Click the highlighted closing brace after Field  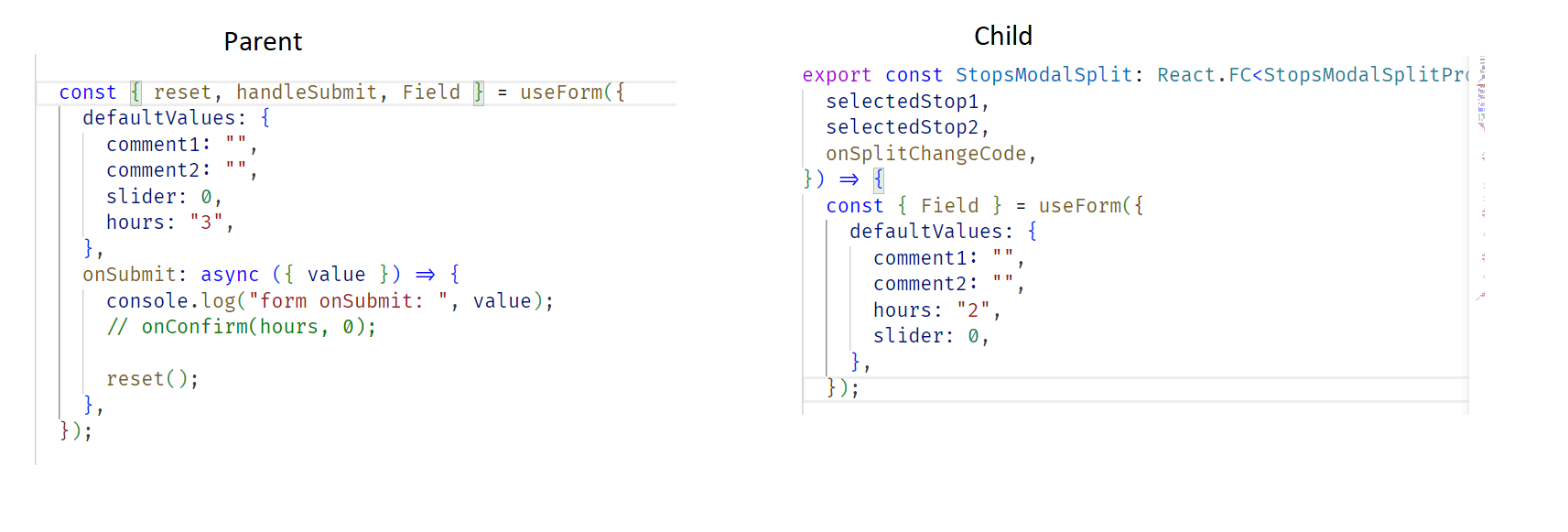[x=479, y=92]
